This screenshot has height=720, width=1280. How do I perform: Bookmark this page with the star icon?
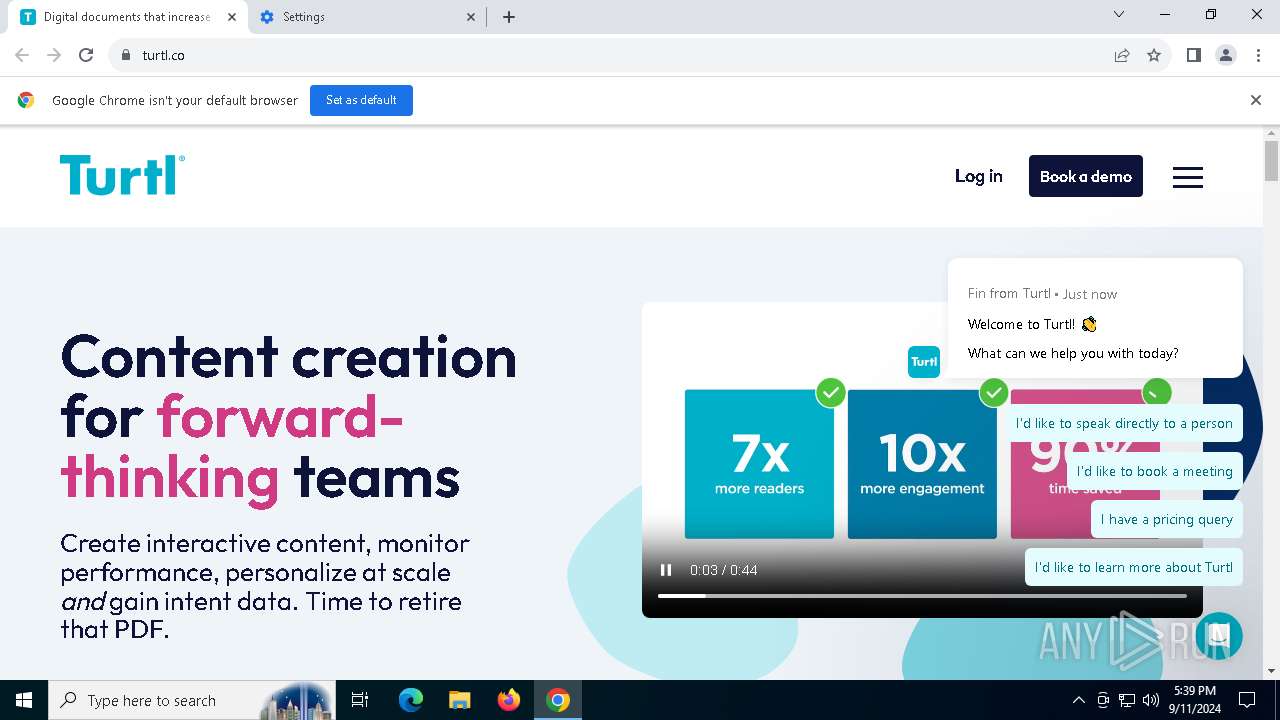coord(1154,55)
